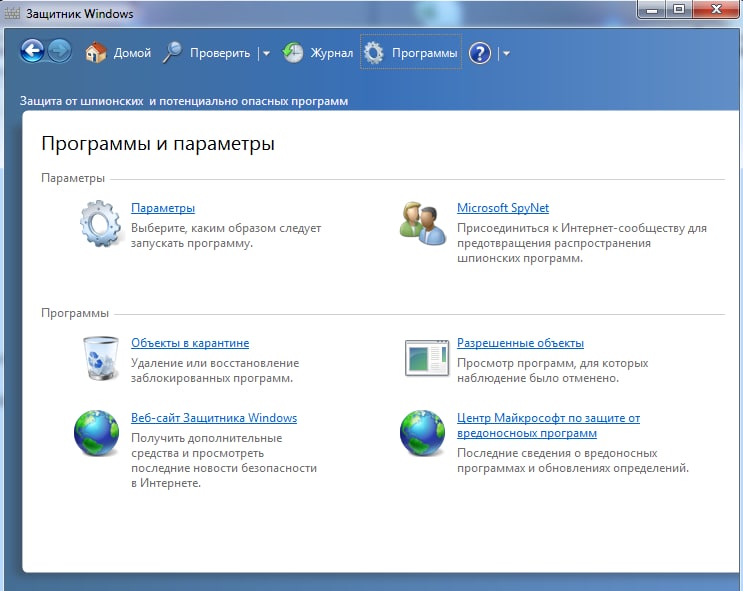
Task: Expand the dropdown arrow beside Проверить
Action: coord(266,54)
